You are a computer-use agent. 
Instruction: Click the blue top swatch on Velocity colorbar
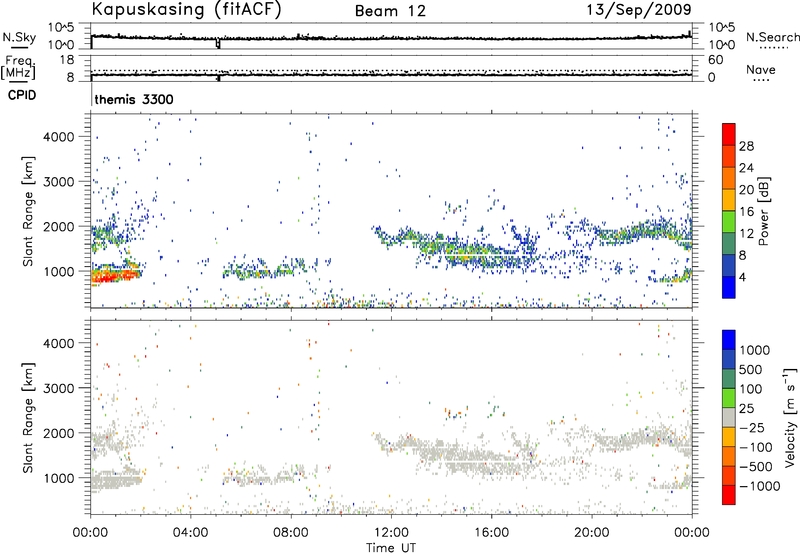(x=729, y=340)
